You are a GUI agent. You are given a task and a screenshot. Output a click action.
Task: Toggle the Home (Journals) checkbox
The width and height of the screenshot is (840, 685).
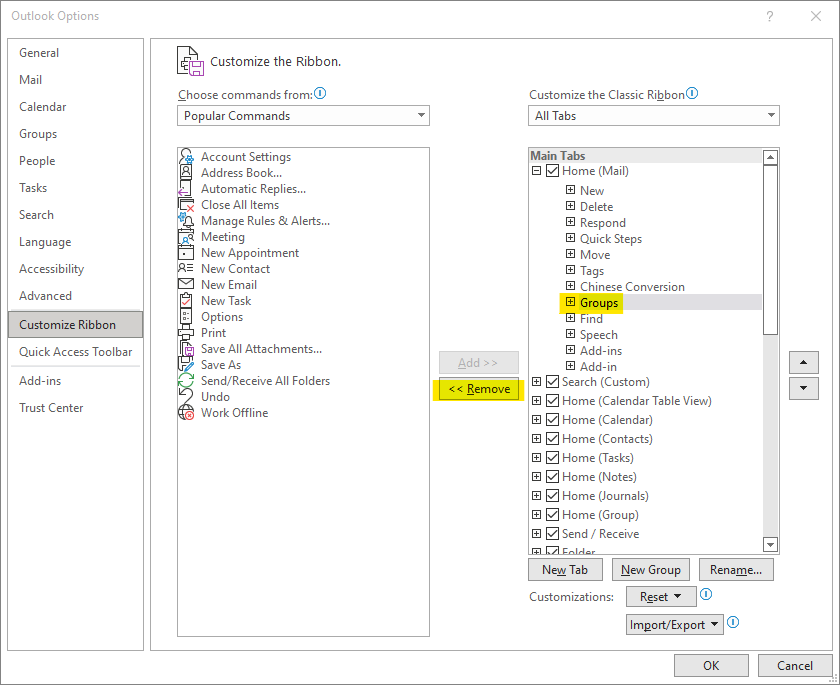pyautogui.click(x=552, y=496)
